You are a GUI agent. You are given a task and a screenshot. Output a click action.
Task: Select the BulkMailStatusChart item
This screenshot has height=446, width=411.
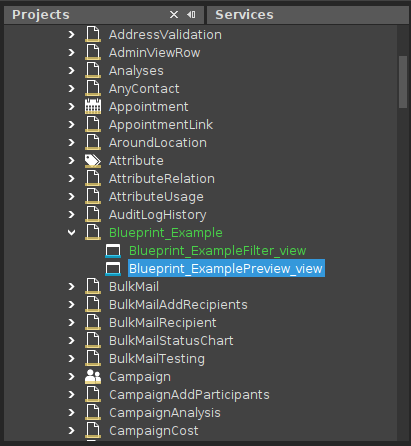(x=171, y=341)
